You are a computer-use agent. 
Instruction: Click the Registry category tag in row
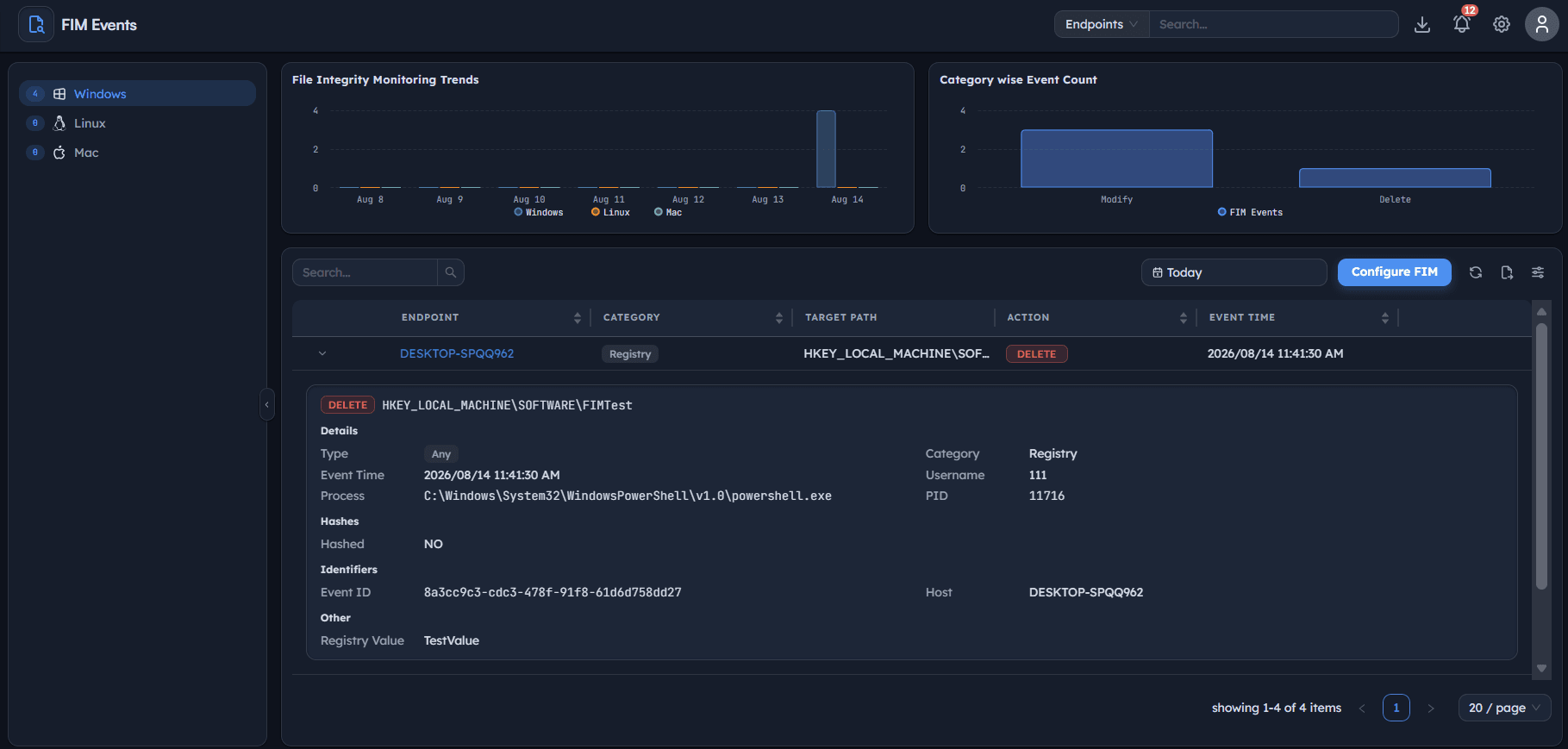630,354
